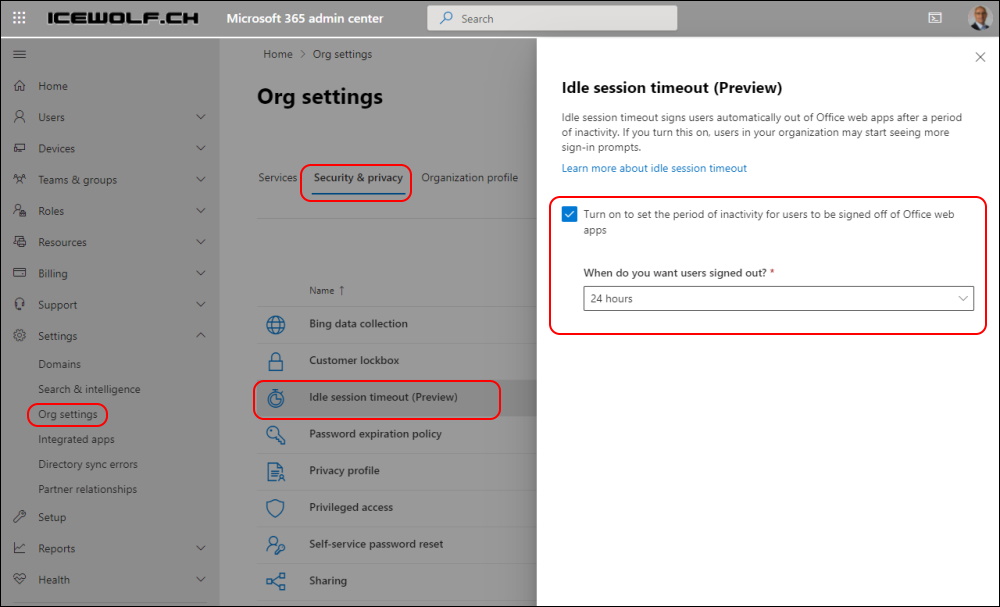This screenshot has width=1000, height=607.
Task: Open Partner relationships in sidebar
Action: 87,489
